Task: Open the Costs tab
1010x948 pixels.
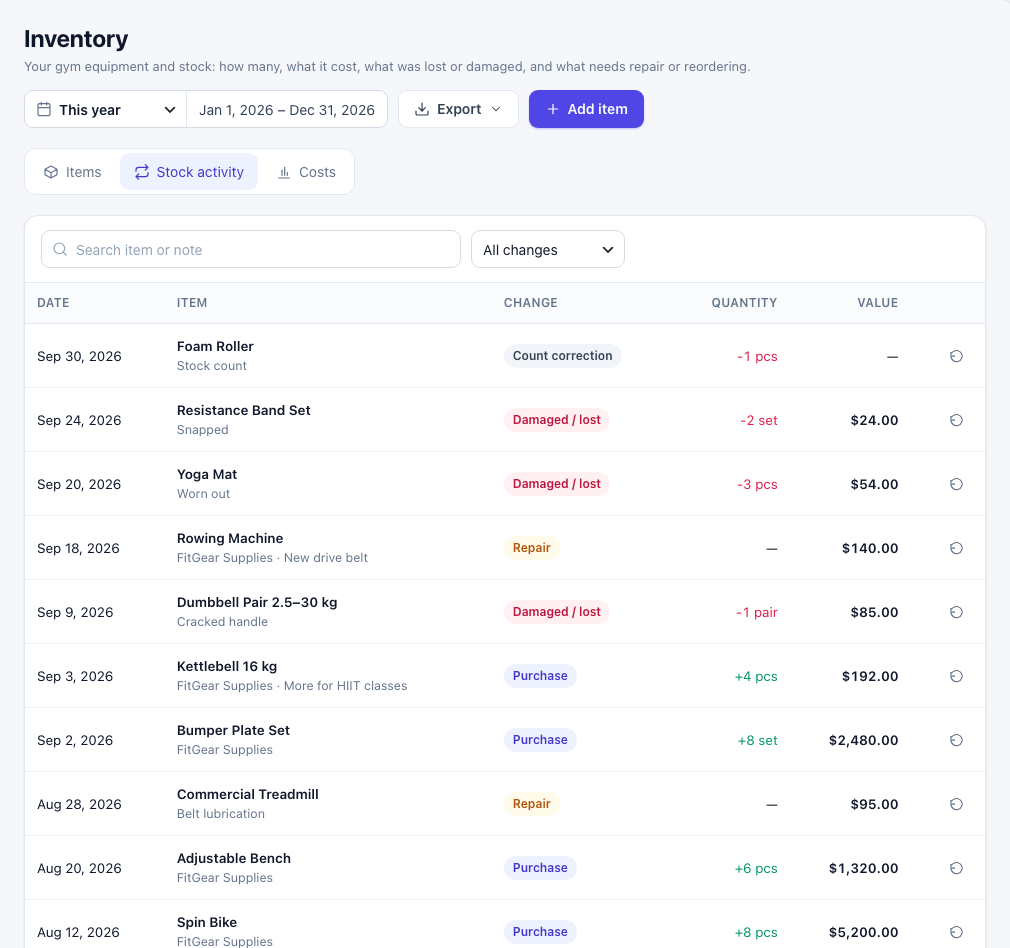Action: (307, 172)
